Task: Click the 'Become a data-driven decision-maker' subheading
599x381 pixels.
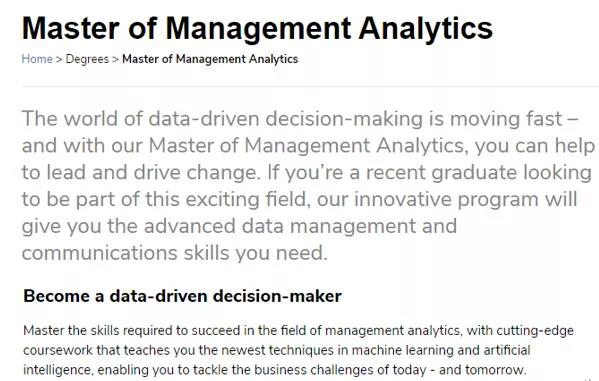Action: (x=183, y=296)
